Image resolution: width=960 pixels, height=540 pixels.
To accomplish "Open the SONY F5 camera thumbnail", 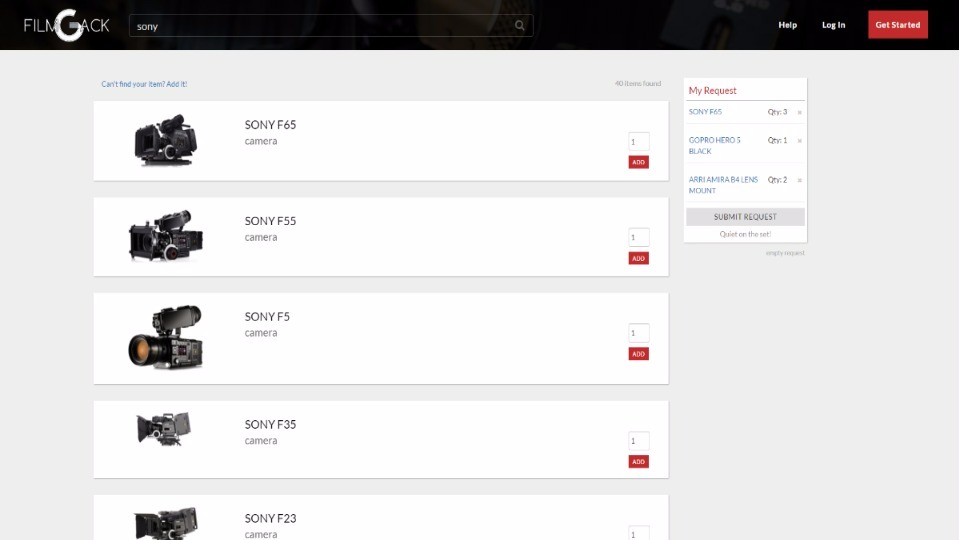I will (165, 337).
